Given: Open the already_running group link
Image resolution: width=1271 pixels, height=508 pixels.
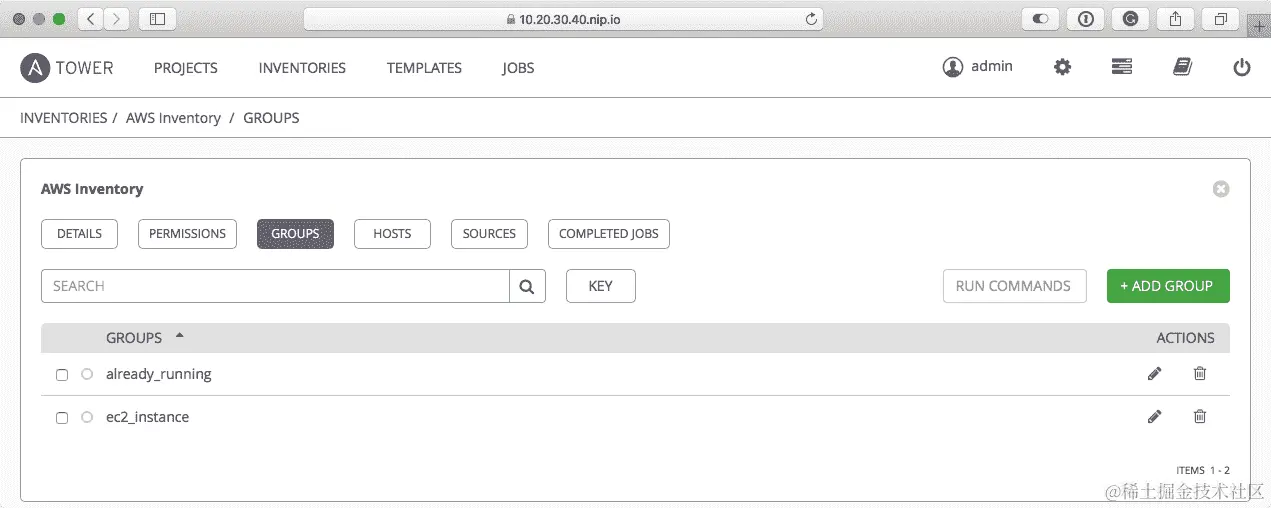Looking at the screenshot, I should point(159,374).
